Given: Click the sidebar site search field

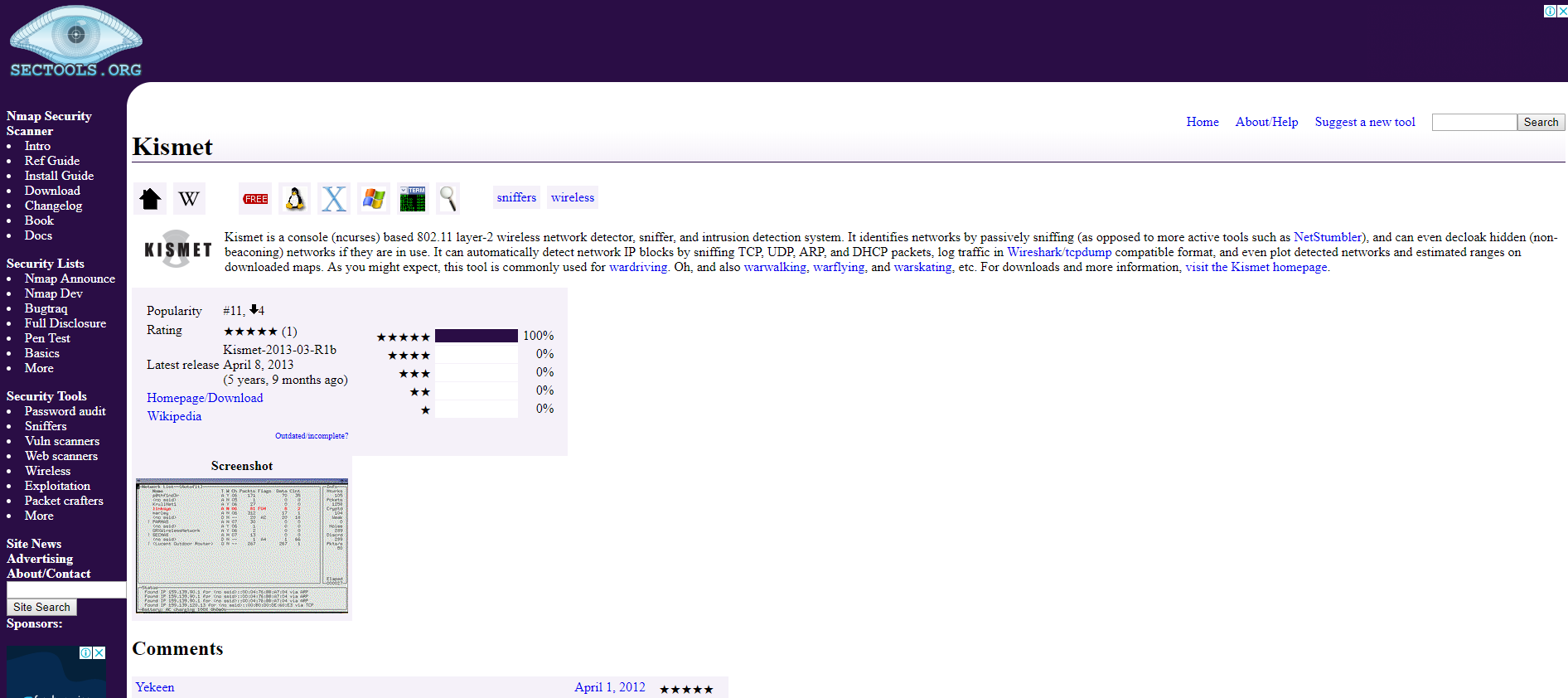Looking at the screenshot, I should coord(66,589).
